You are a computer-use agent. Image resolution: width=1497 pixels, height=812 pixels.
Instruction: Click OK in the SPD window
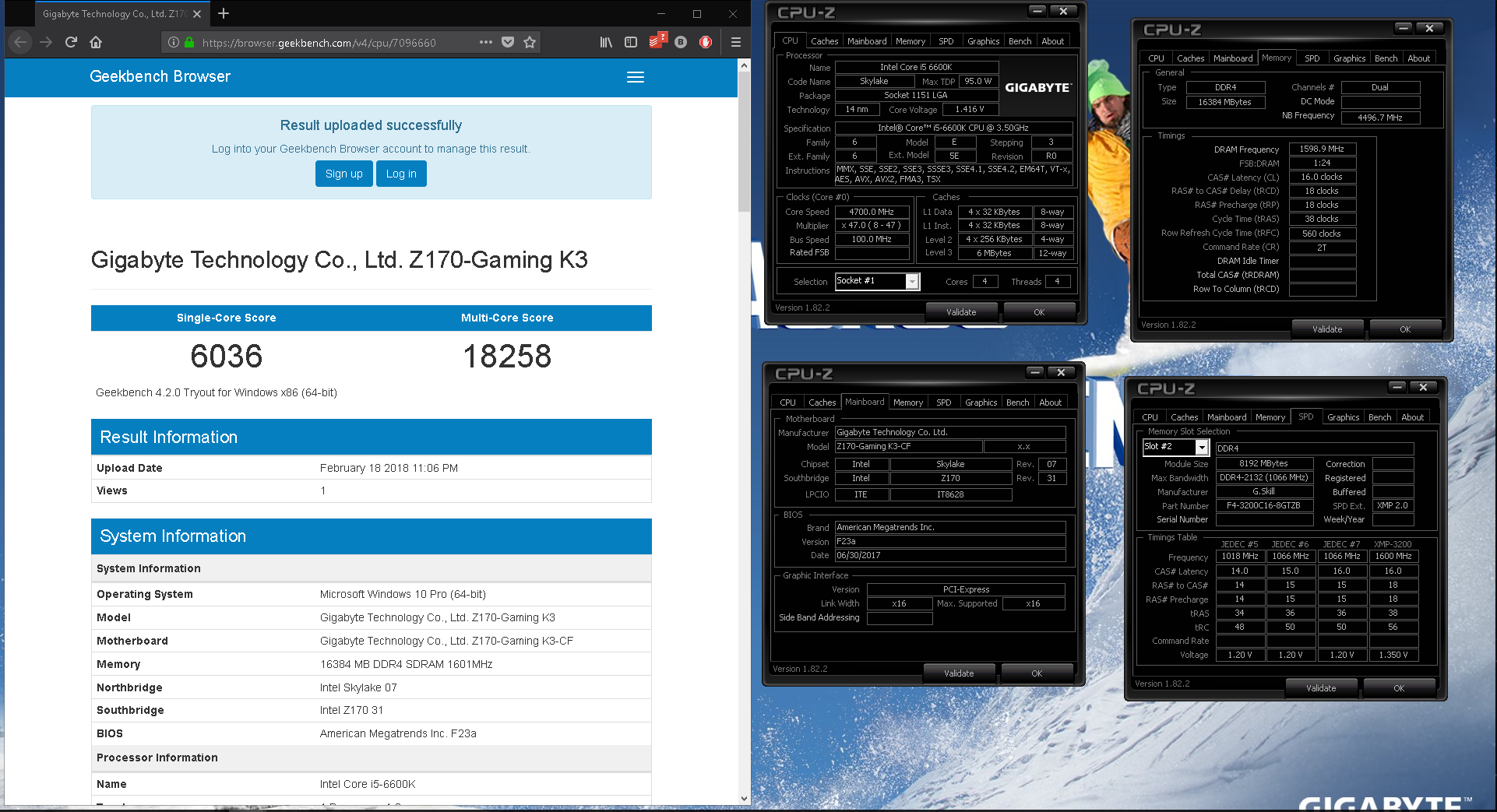[x=1399, y=688]
